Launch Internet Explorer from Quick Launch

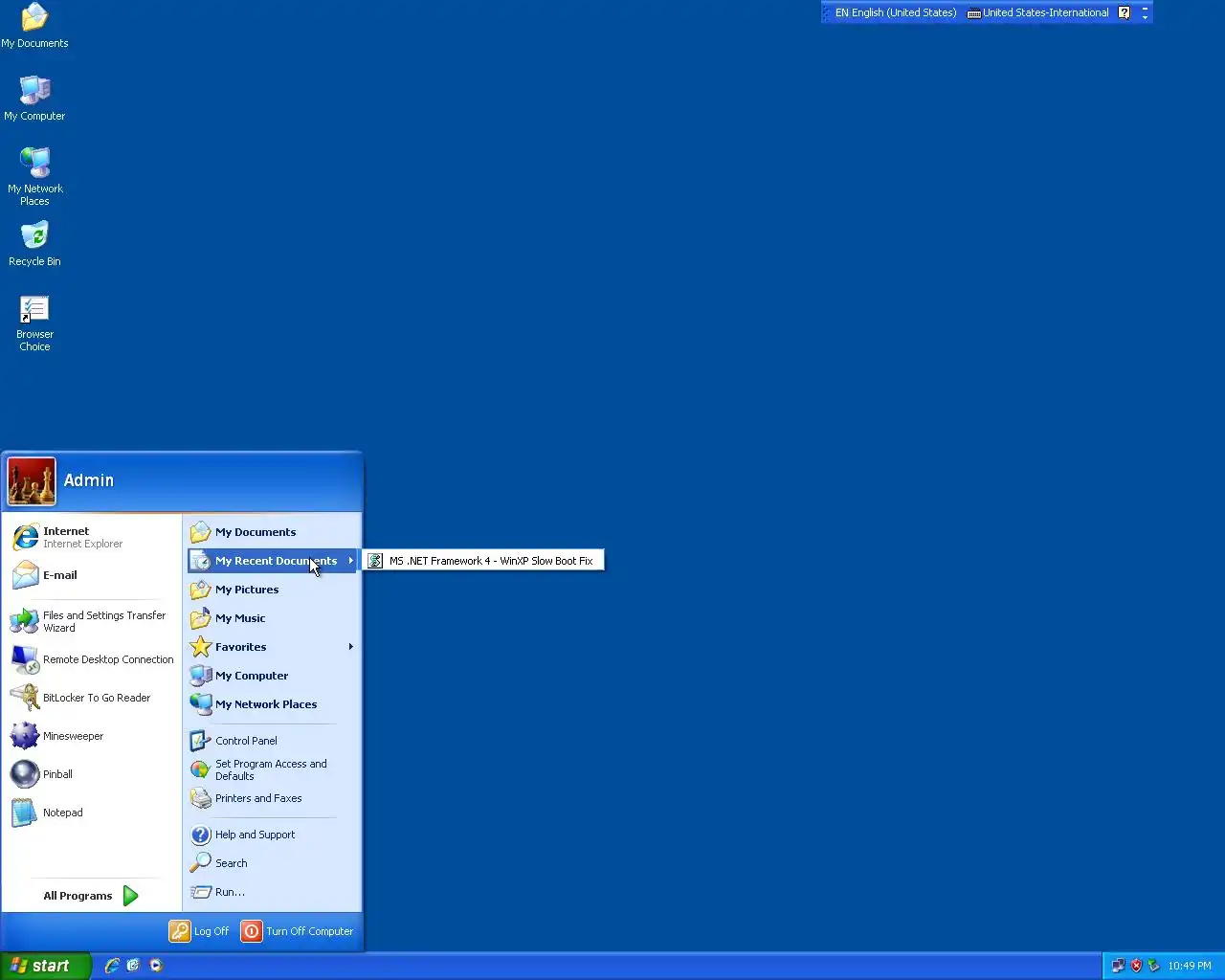point(112,966)
